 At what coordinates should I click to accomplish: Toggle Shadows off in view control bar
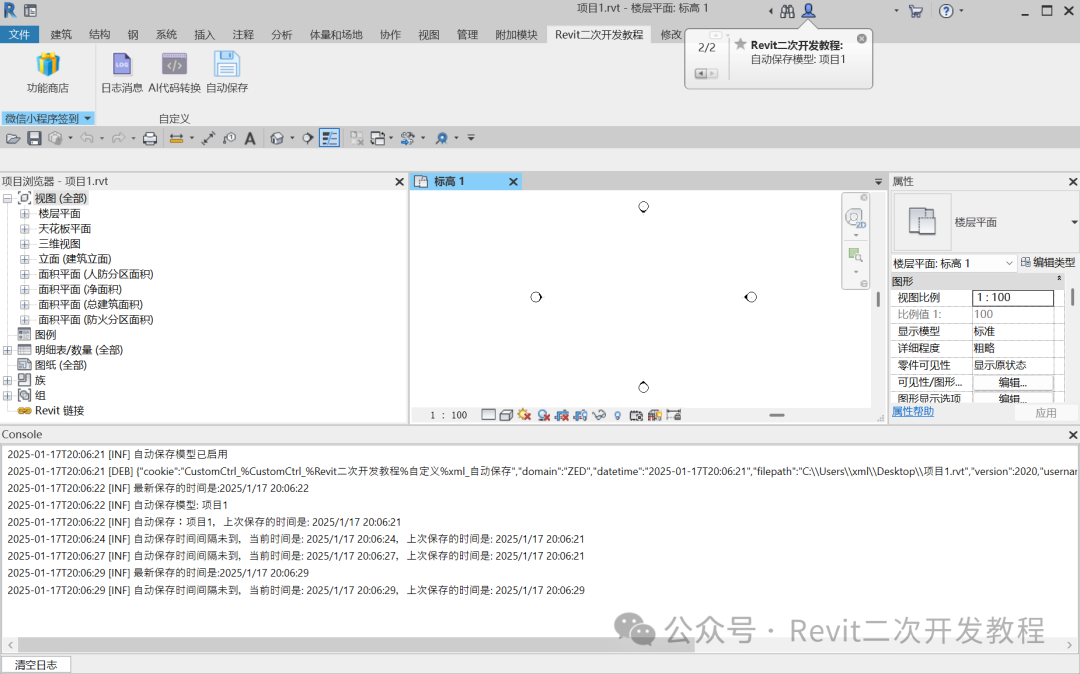[543, 415]
